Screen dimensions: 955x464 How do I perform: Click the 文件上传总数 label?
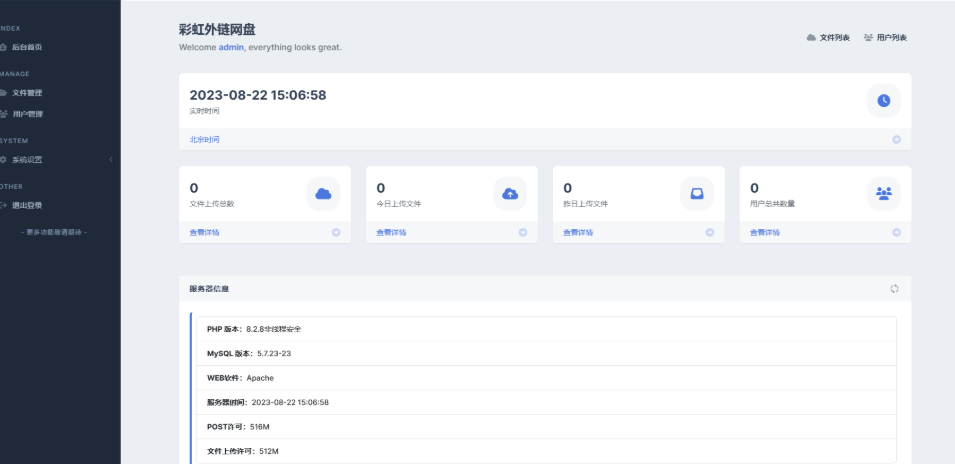(x=212, y=204)
